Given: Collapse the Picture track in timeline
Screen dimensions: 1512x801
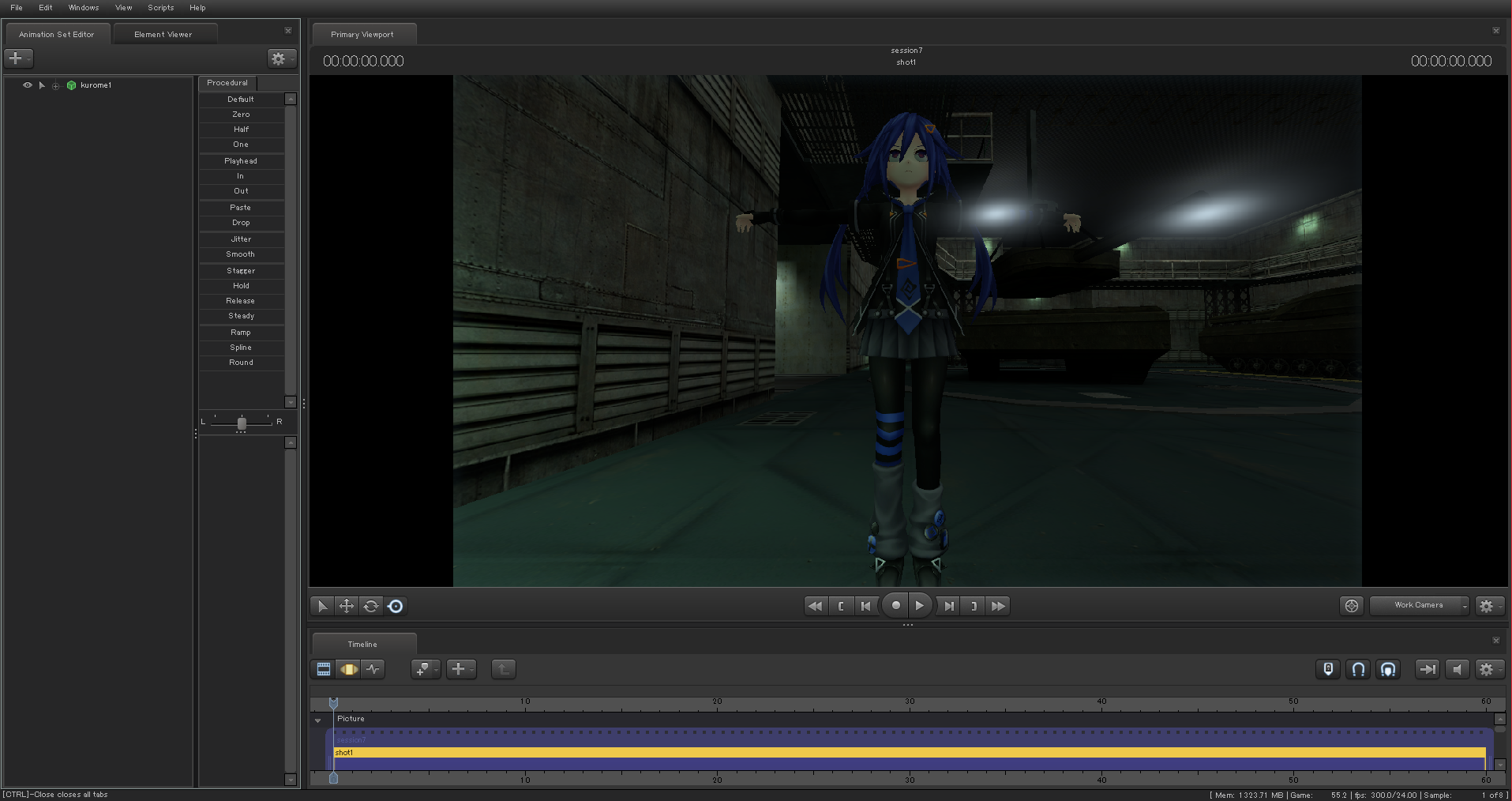Looking at the screenshot, I should pyautogui.click(x=318, y=720).
